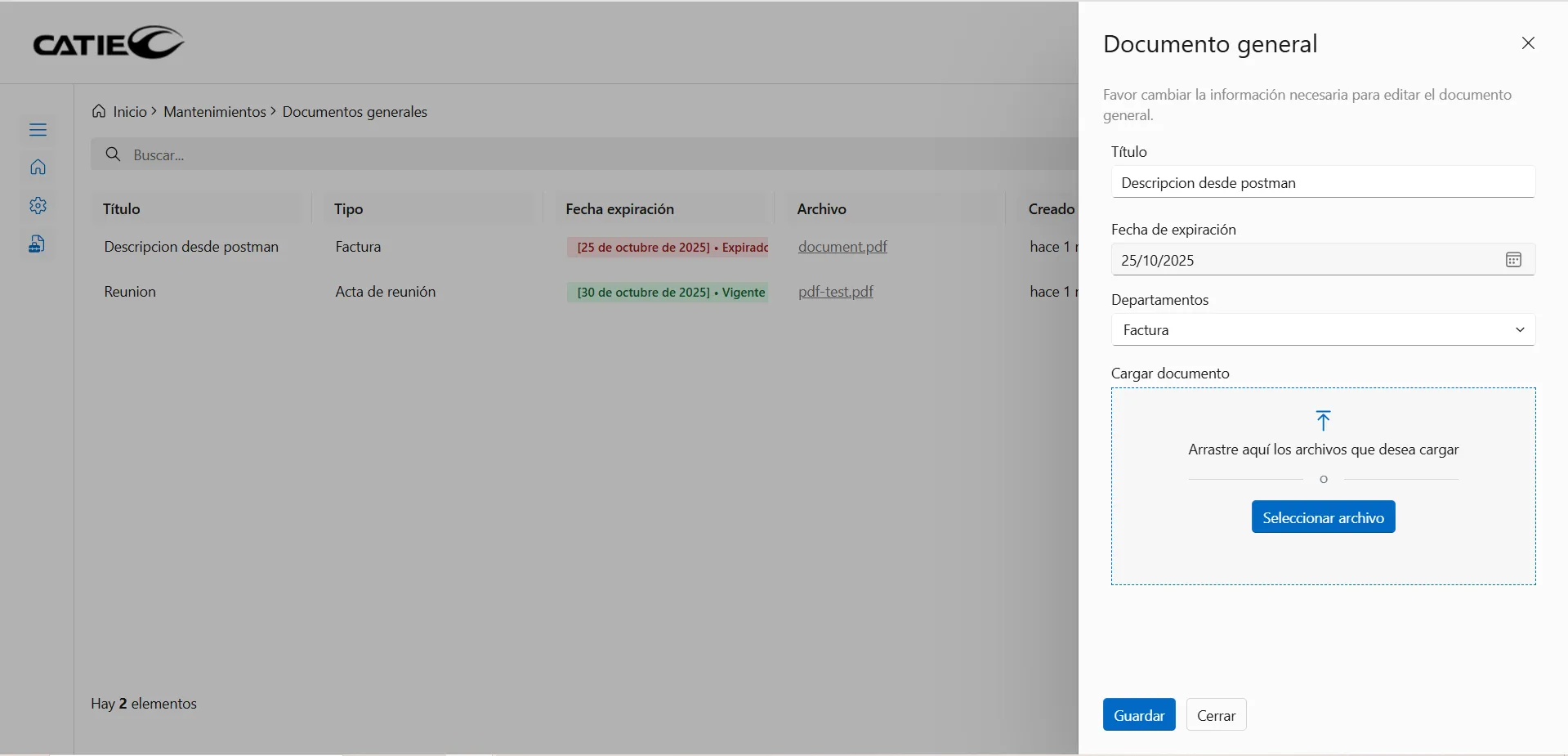
Task: Click Seleccionar archivo button
Action: 1323,517
